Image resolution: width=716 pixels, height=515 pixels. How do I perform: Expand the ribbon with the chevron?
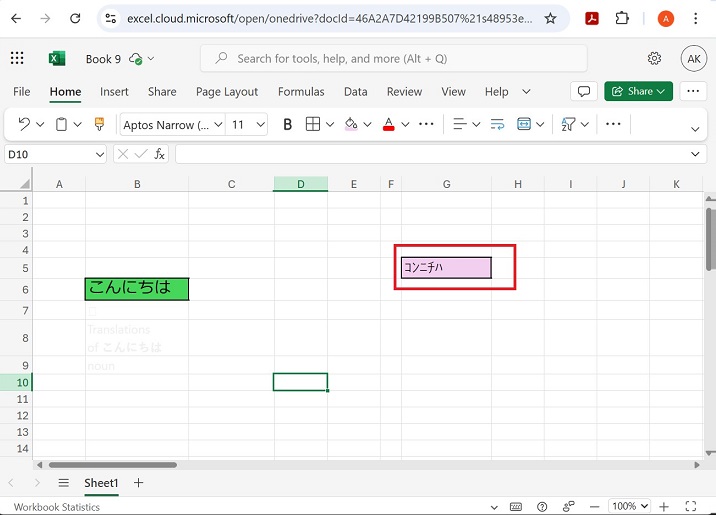[696, 129]
